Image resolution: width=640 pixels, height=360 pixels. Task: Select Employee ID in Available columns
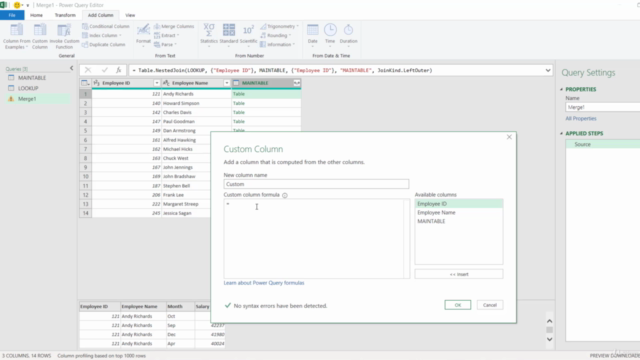pyautogui.click(x=459, y=204)
